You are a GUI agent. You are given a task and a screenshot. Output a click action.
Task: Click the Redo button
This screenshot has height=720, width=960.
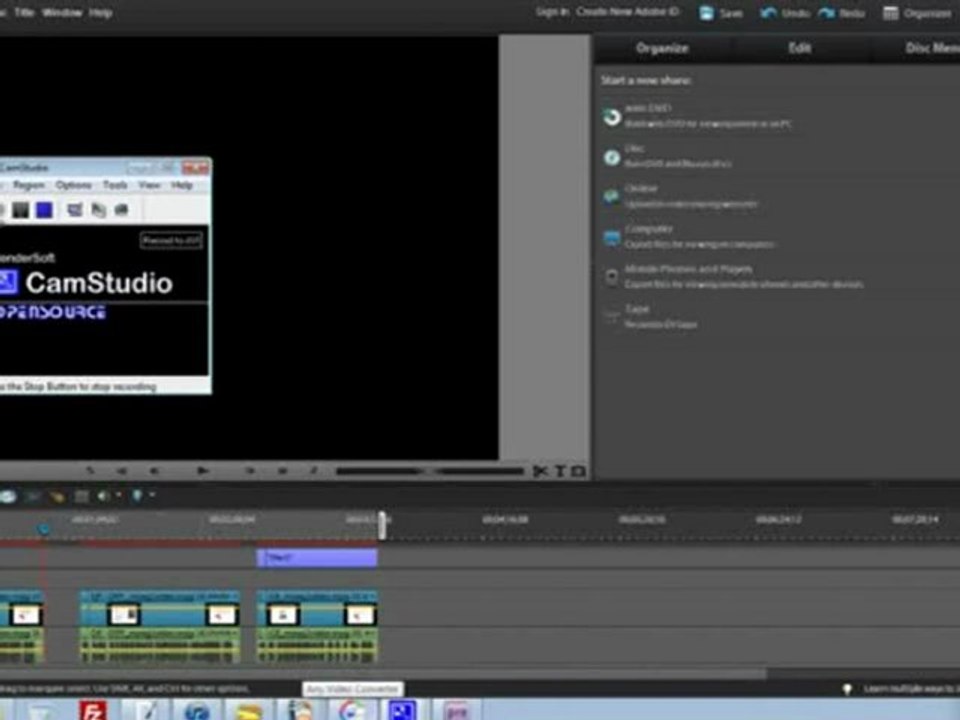pyautogui.click(x=841, y=13)
